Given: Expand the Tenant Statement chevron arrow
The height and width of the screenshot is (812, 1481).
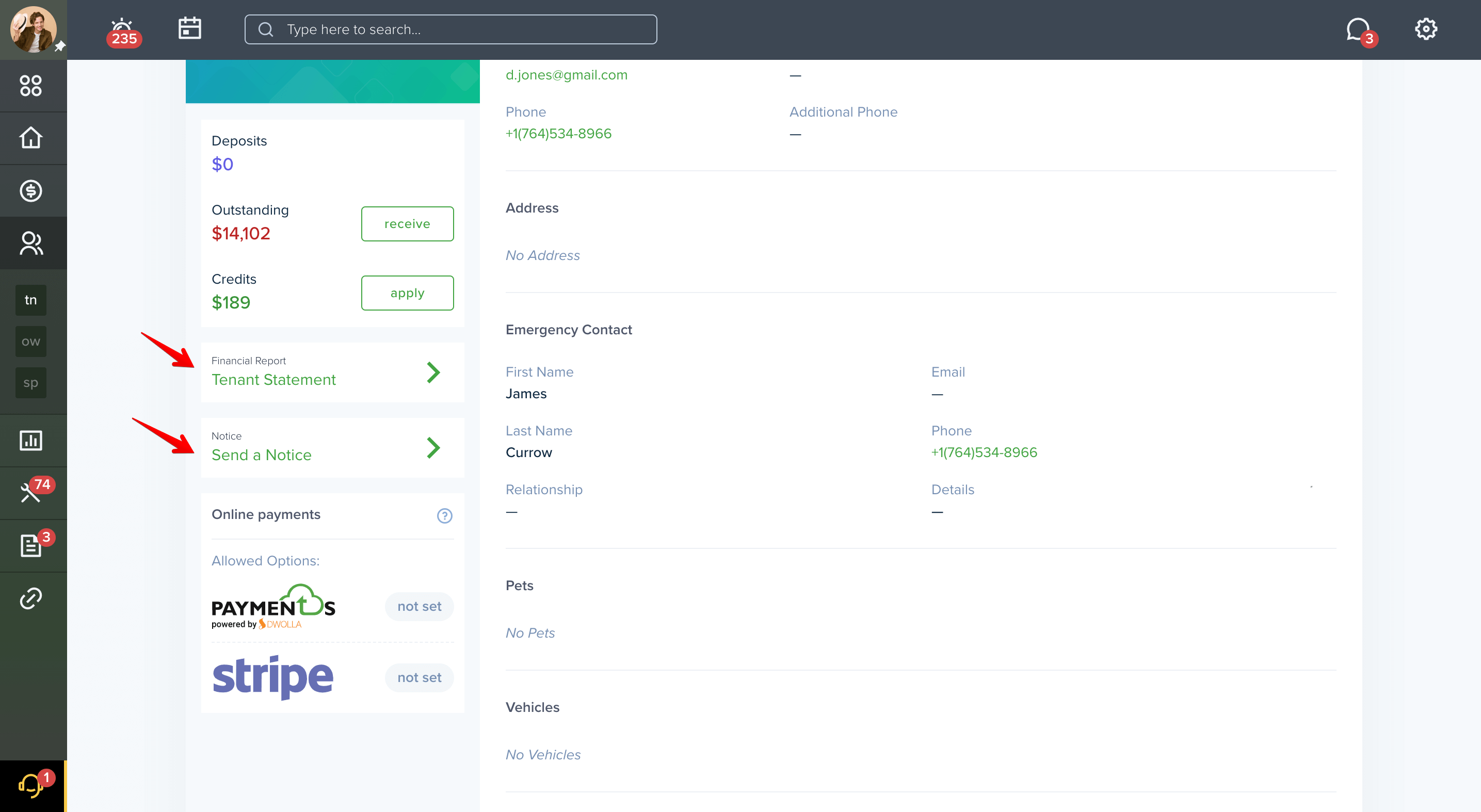Looking at the screenshot, I should (x=433, y=372).
